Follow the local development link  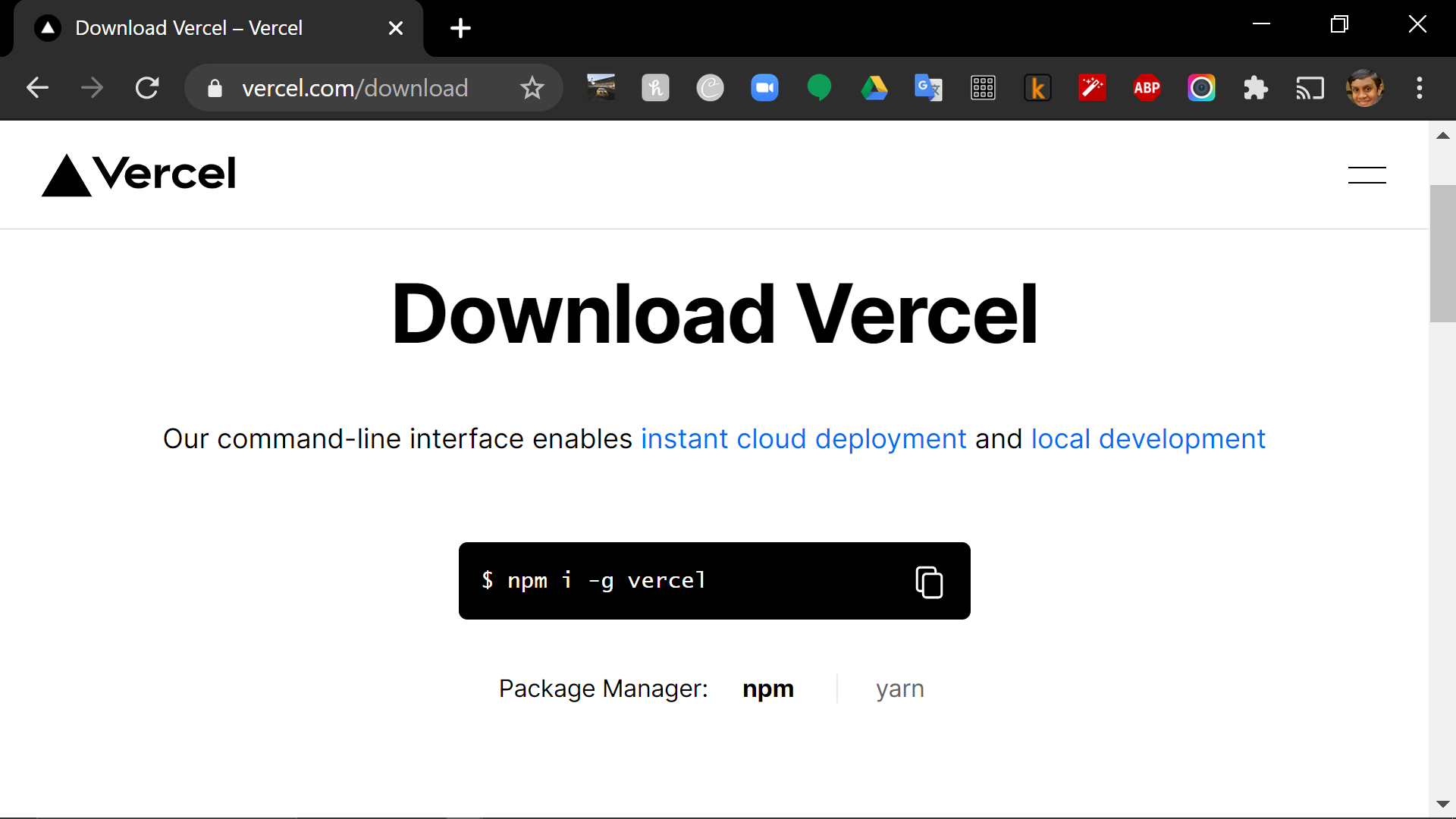click(x=1147, y=439)
